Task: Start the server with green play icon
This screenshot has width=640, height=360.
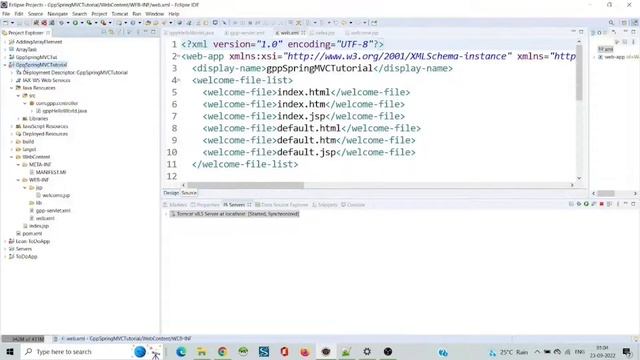Action: (586, 204)
